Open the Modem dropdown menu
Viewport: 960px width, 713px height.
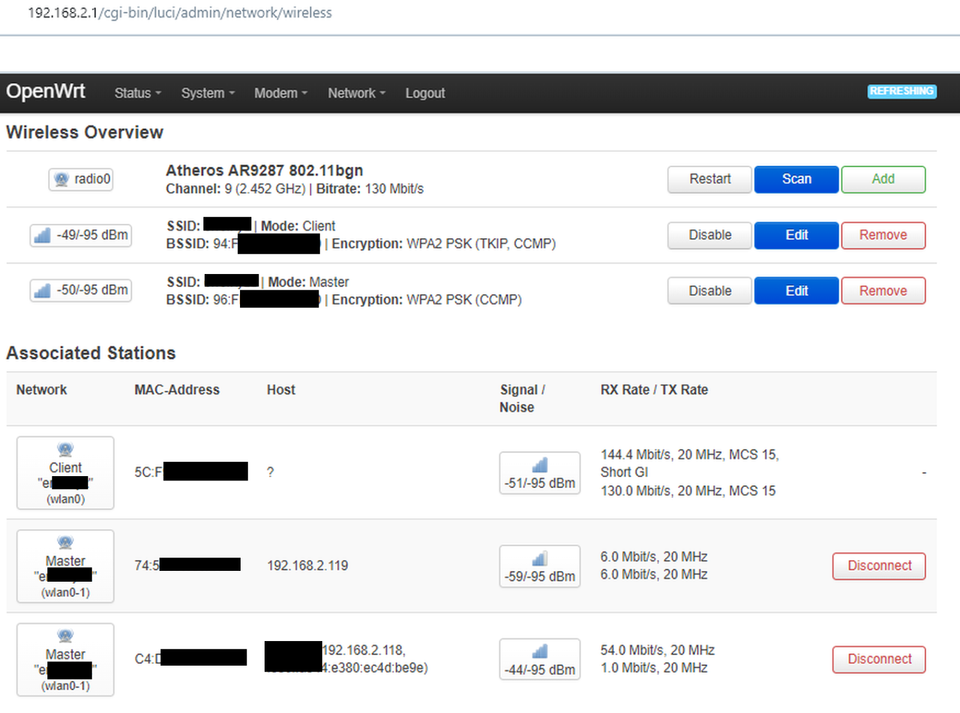[x=280, y=93]
